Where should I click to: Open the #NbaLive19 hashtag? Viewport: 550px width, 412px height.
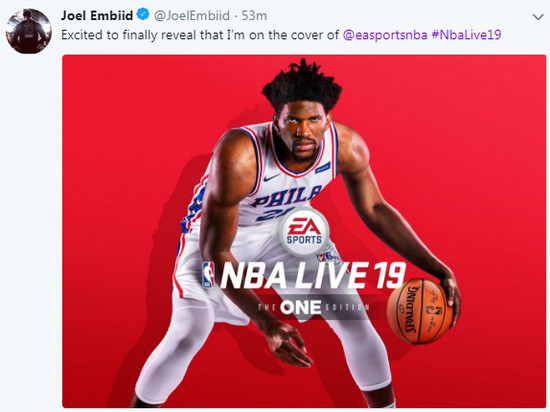(x=466, y=34)
